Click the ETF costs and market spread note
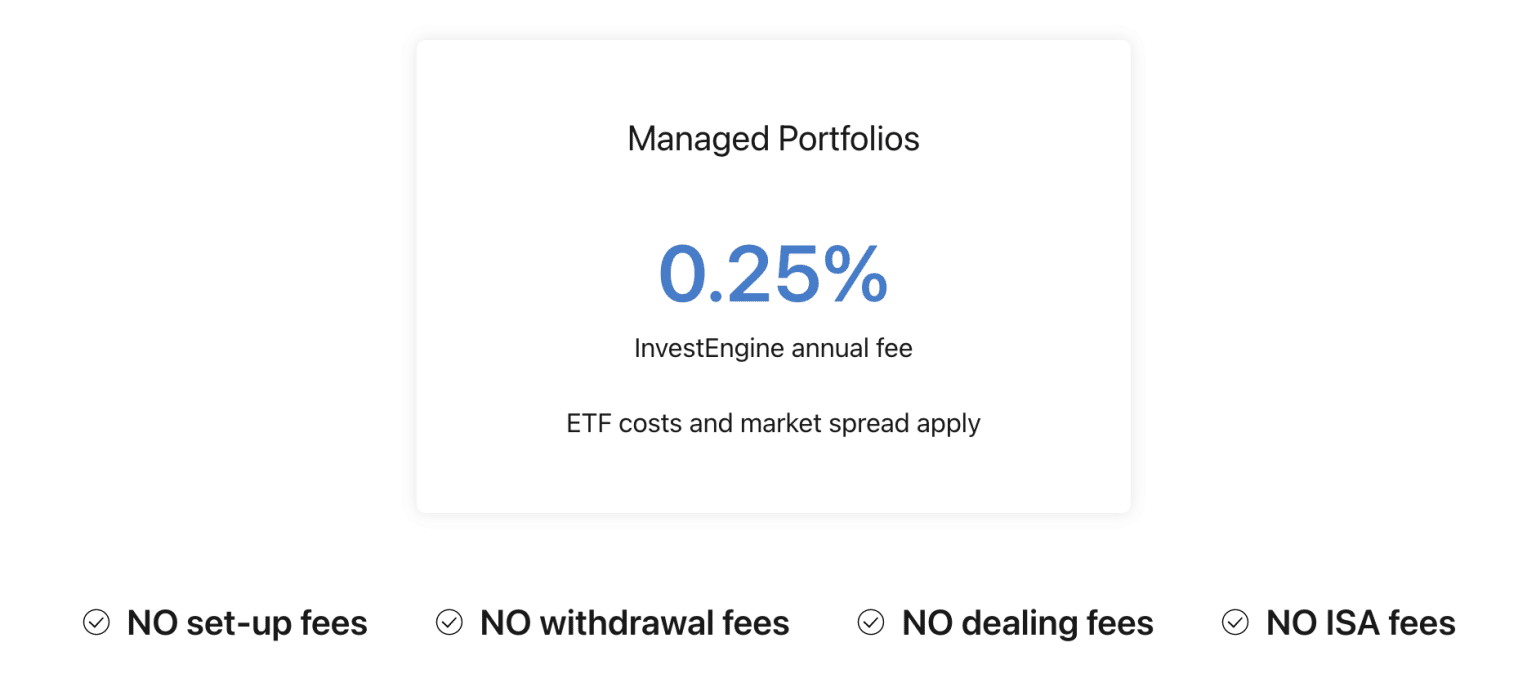This screenshot has height=696, width=1536. (773, 423)
